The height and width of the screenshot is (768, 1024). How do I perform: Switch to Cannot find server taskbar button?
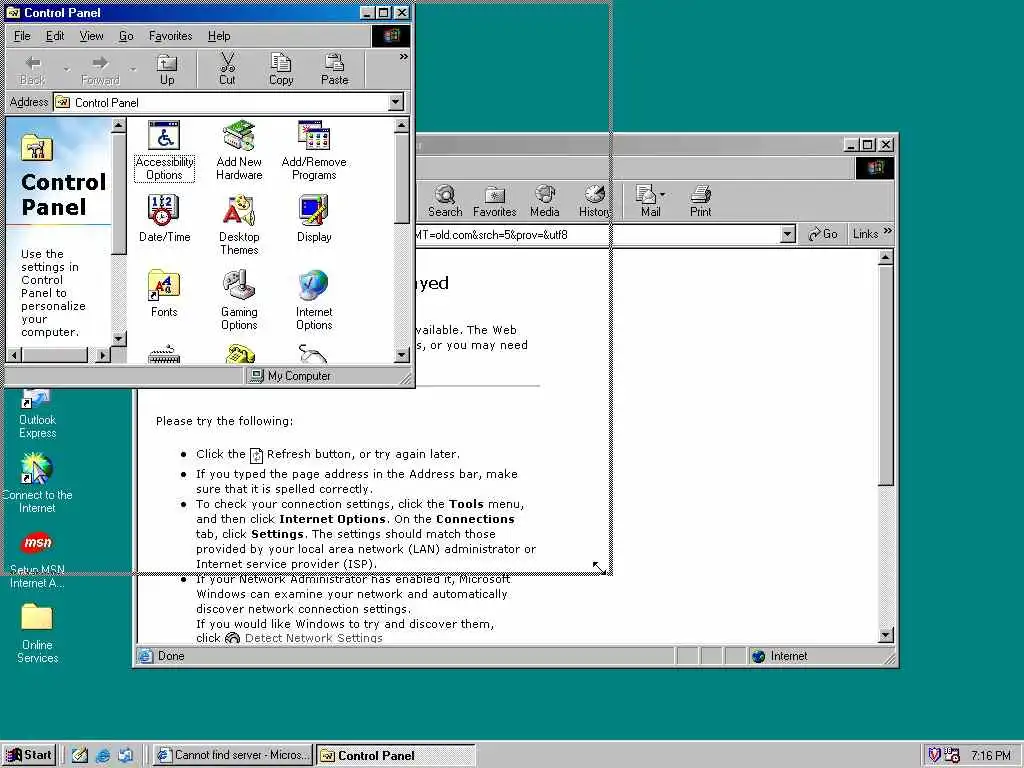click(x=233, y=755)
